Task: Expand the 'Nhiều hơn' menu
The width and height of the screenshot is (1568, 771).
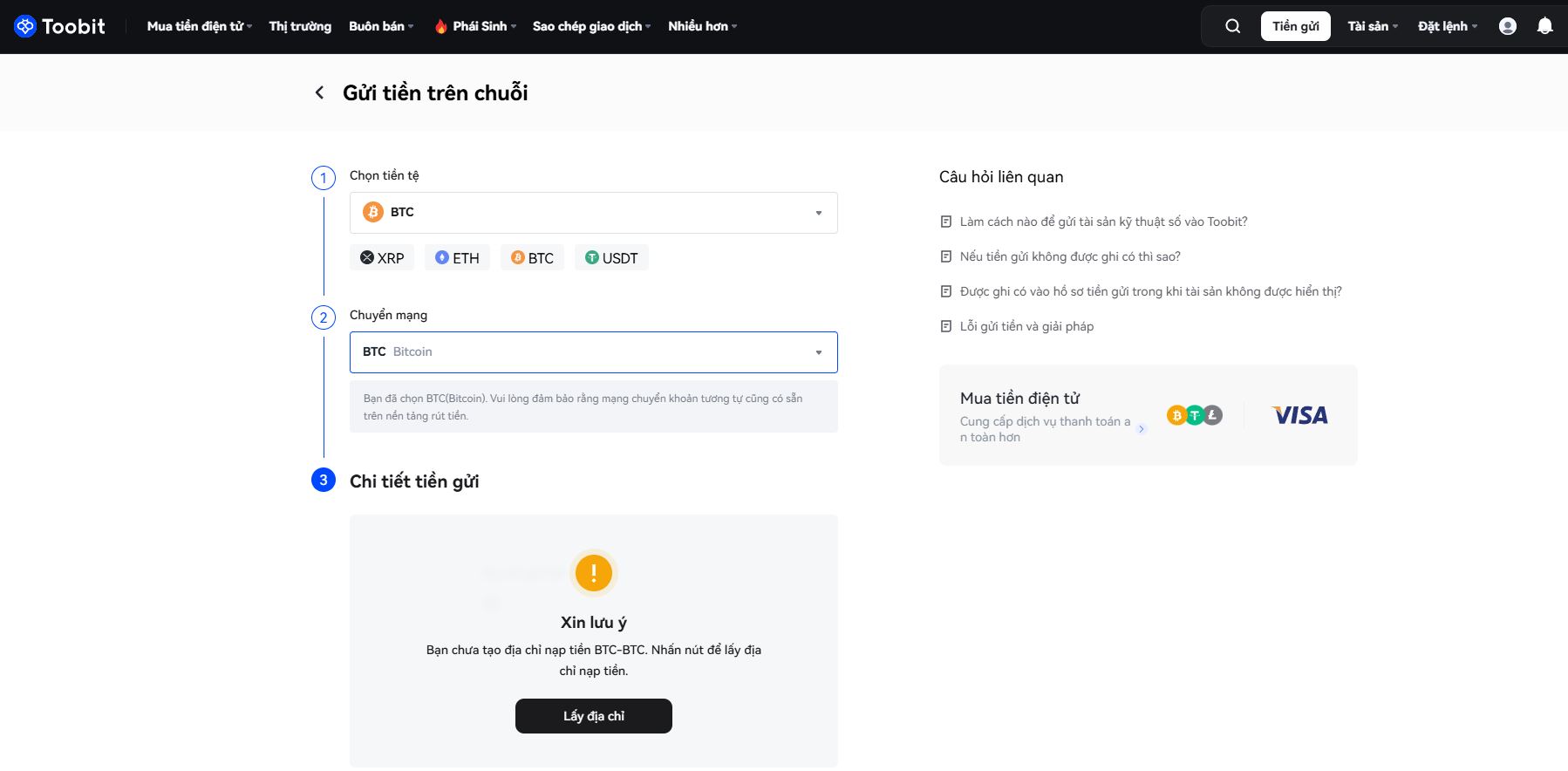Action: pos(702,26)
